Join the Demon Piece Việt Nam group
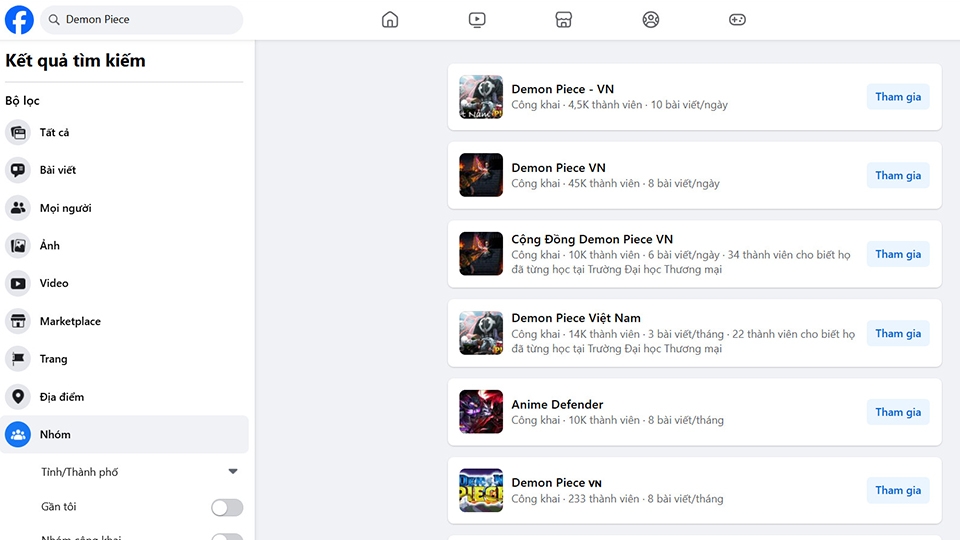This screenshot has width=960, height=540. coord(898,333)
